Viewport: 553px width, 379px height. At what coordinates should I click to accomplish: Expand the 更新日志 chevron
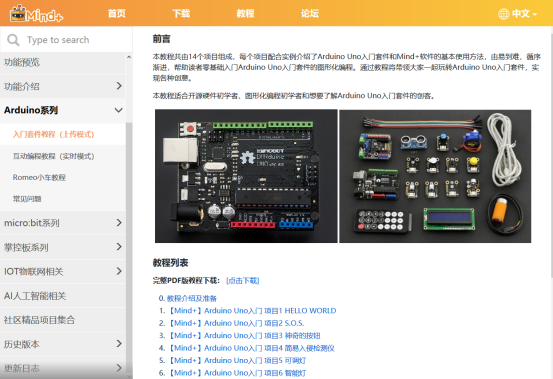coord(119,368)
